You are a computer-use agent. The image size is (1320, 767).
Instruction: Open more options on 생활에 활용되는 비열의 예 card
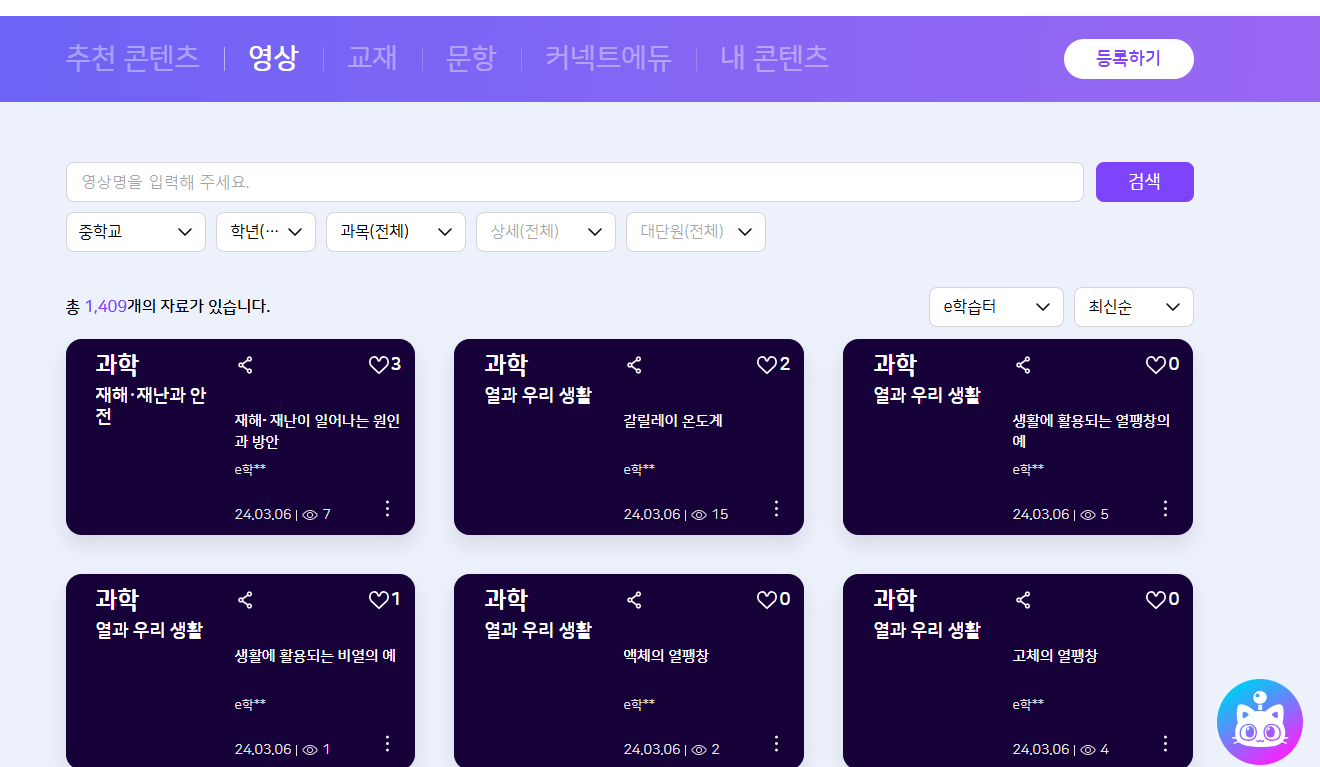(387, 743)
